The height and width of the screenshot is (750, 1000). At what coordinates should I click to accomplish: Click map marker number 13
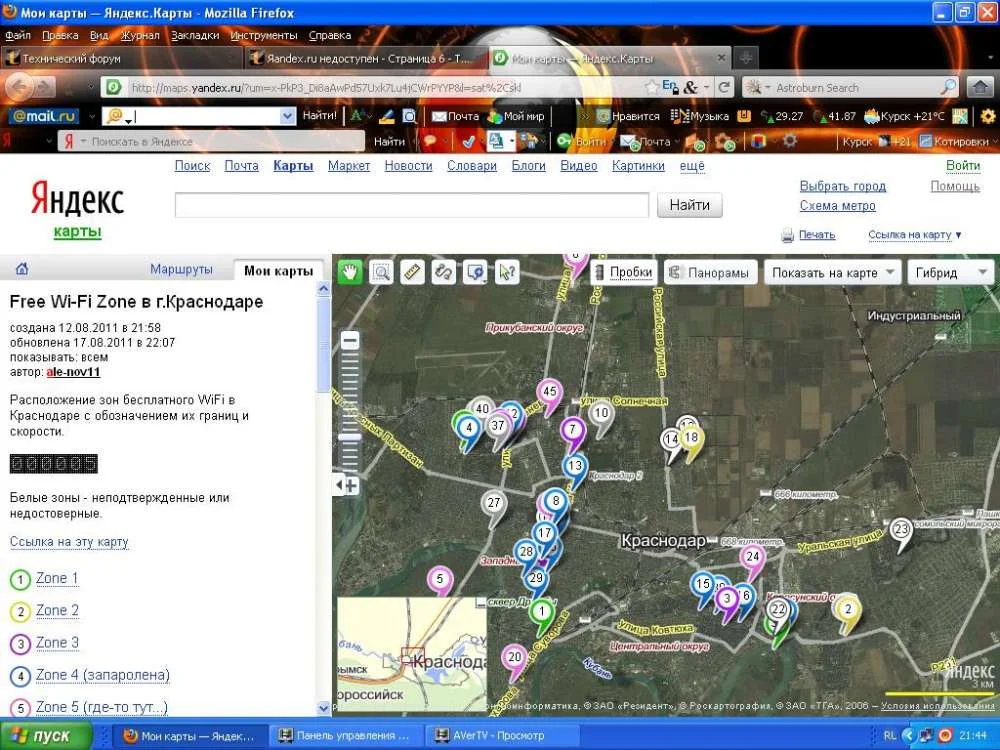pyautogui.click(x=575, y=469)
